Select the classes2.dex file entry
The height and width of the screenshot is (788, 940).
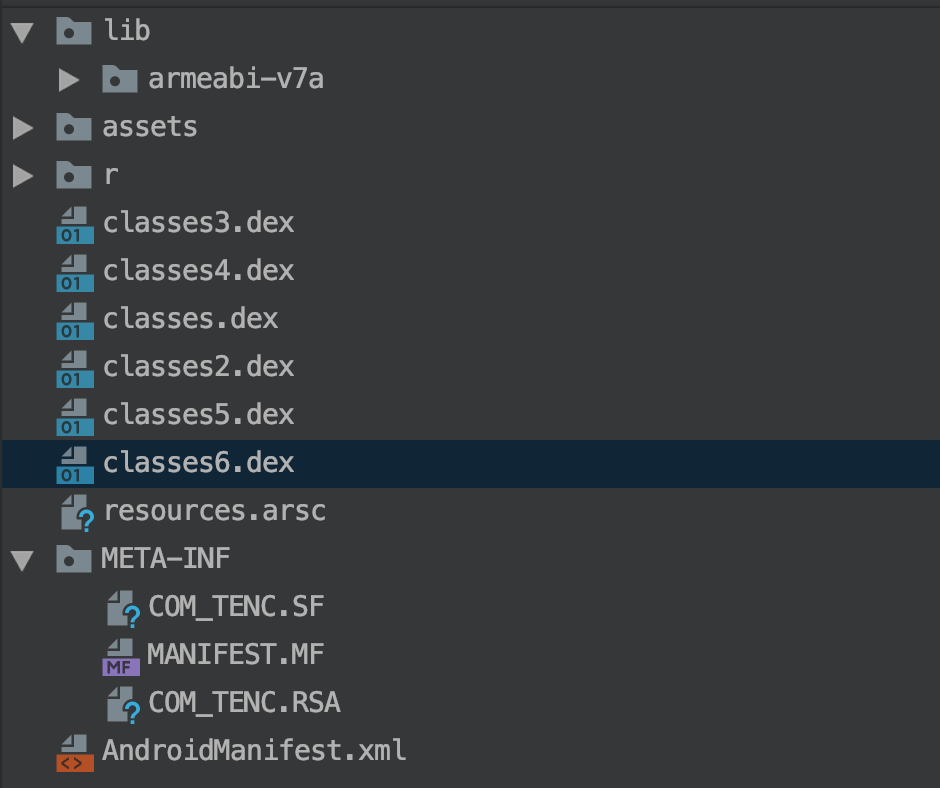coord(198,367)
